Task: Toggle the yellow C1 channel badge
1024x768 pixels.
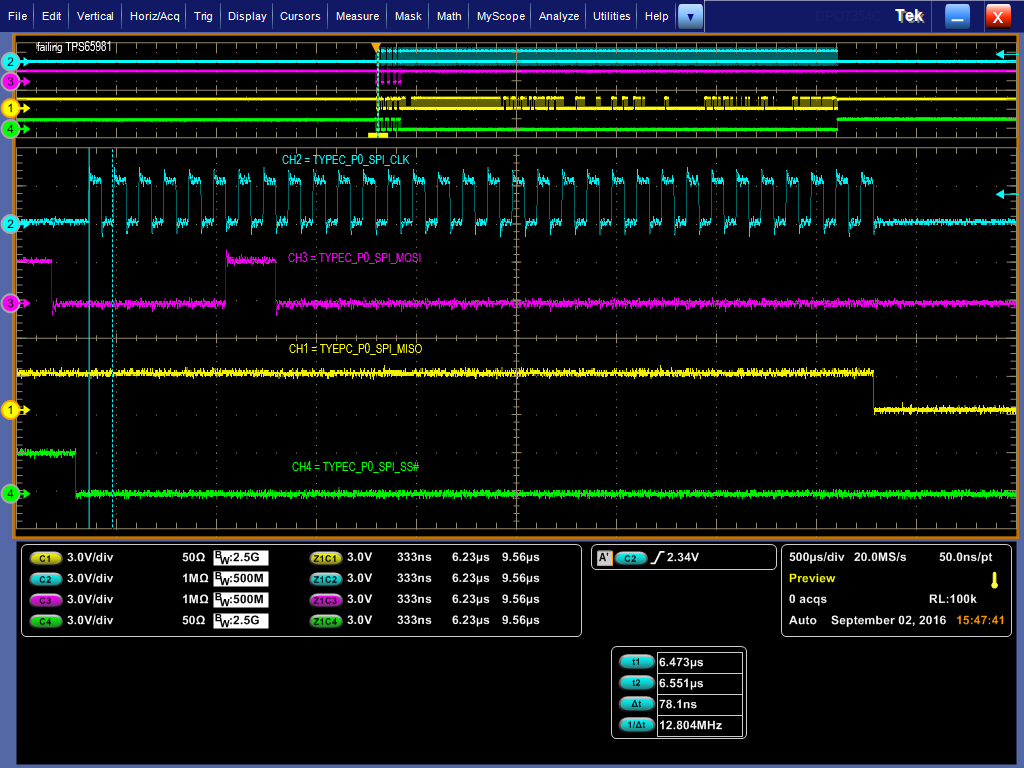Action: [44, 558]
